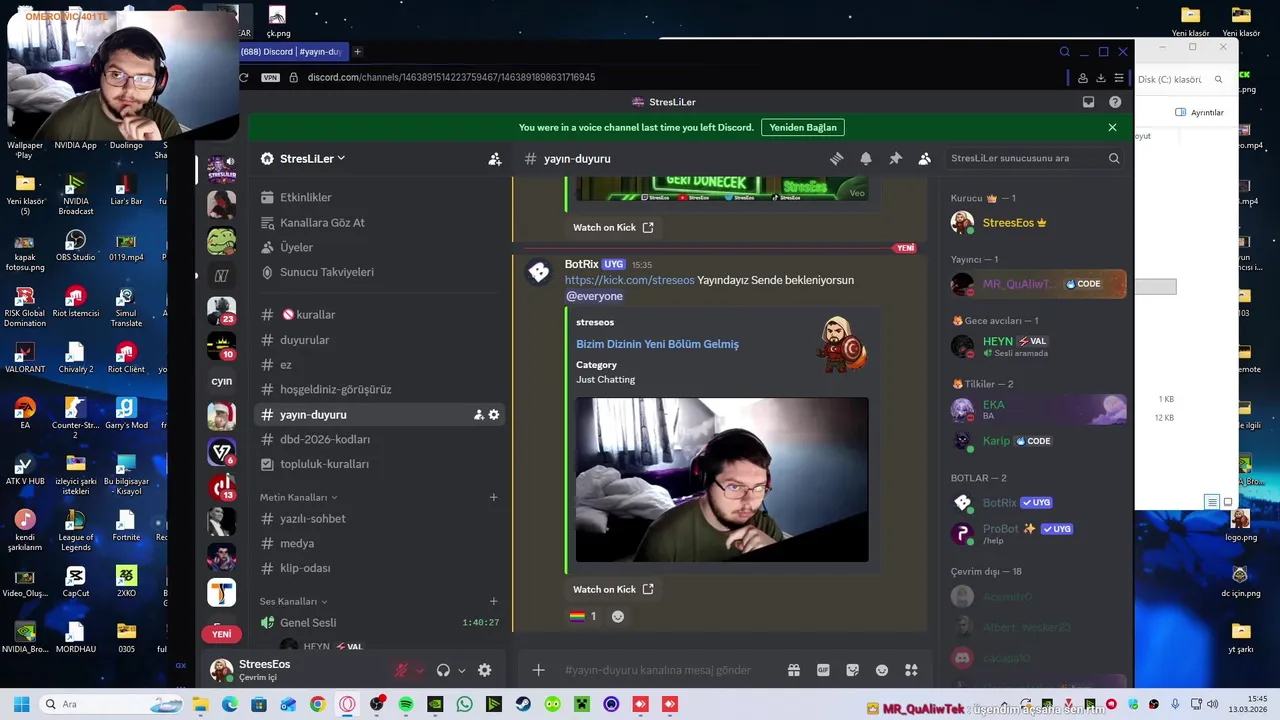Select the duyurular channel
This screenshot has width=1280, height=720.
379,340
